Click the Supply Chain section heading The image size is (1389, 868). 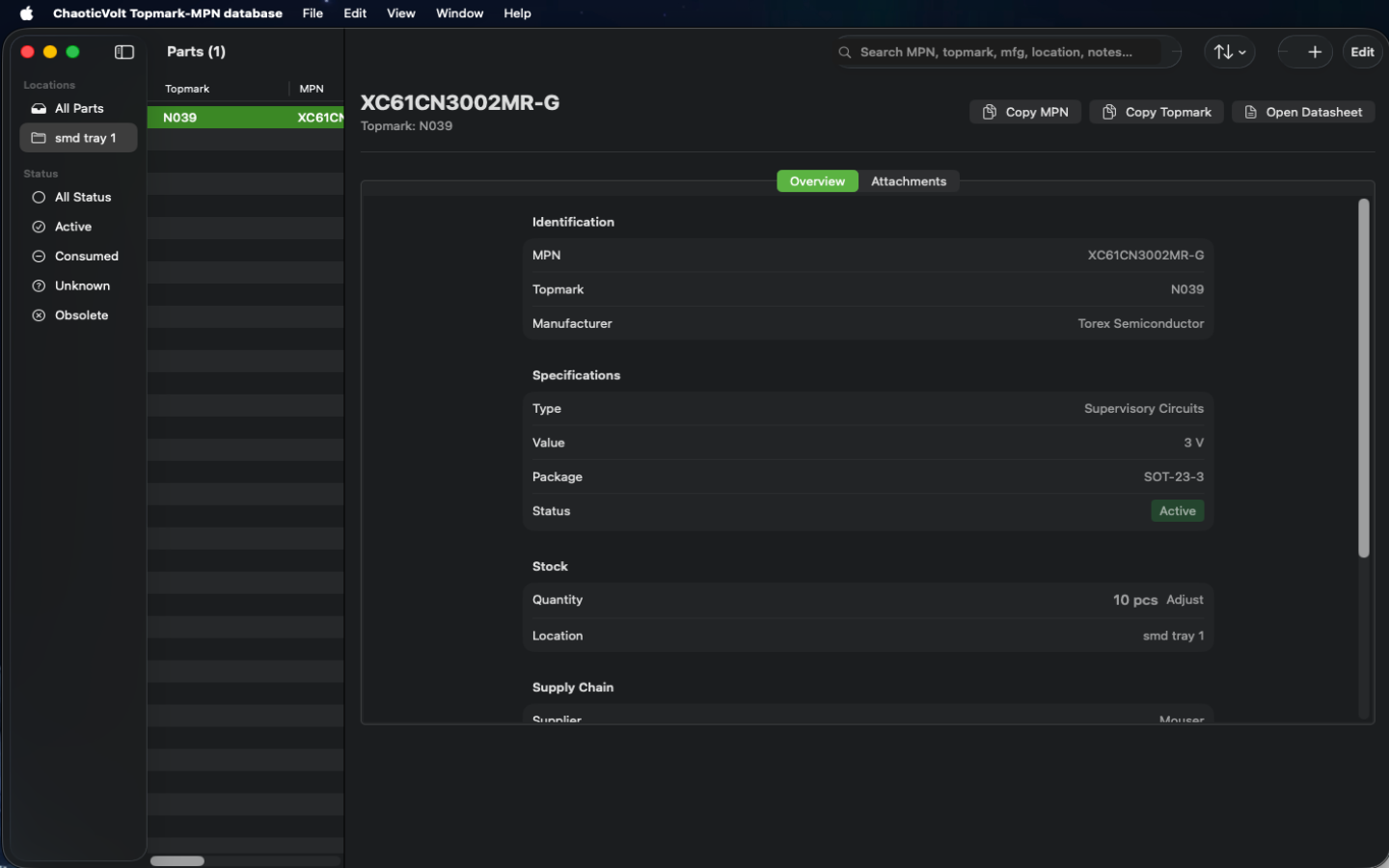pos(573,688)
